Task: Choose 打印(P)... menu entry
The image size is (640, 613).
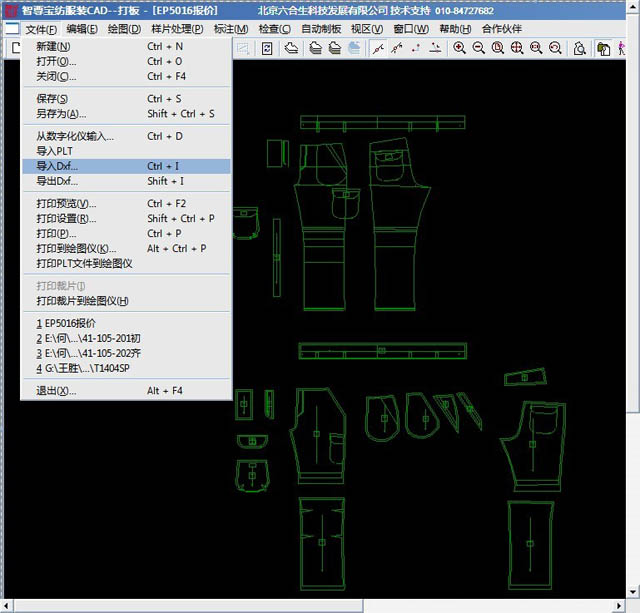Action: [x=127, y=233]
